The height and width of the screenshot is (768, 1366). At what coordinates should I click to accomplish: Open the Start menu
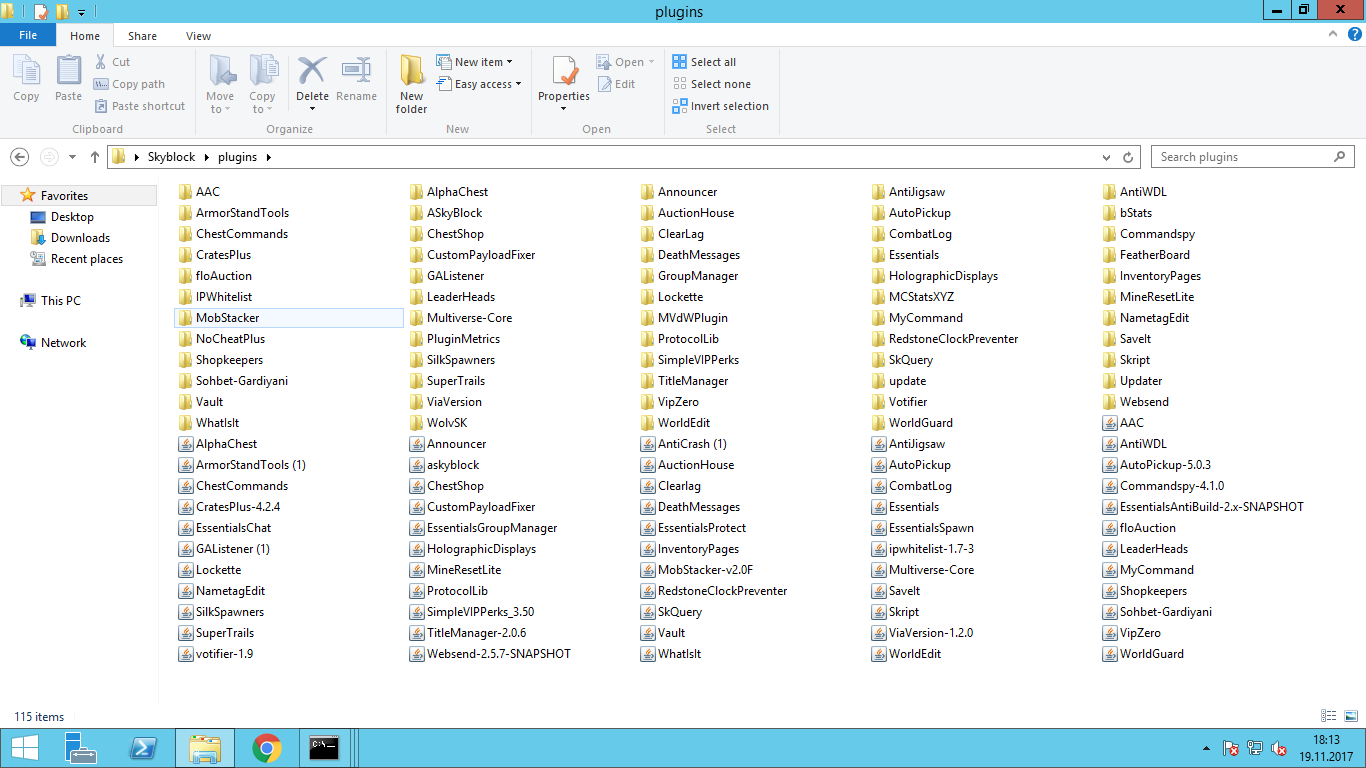[x=24, y=748]
